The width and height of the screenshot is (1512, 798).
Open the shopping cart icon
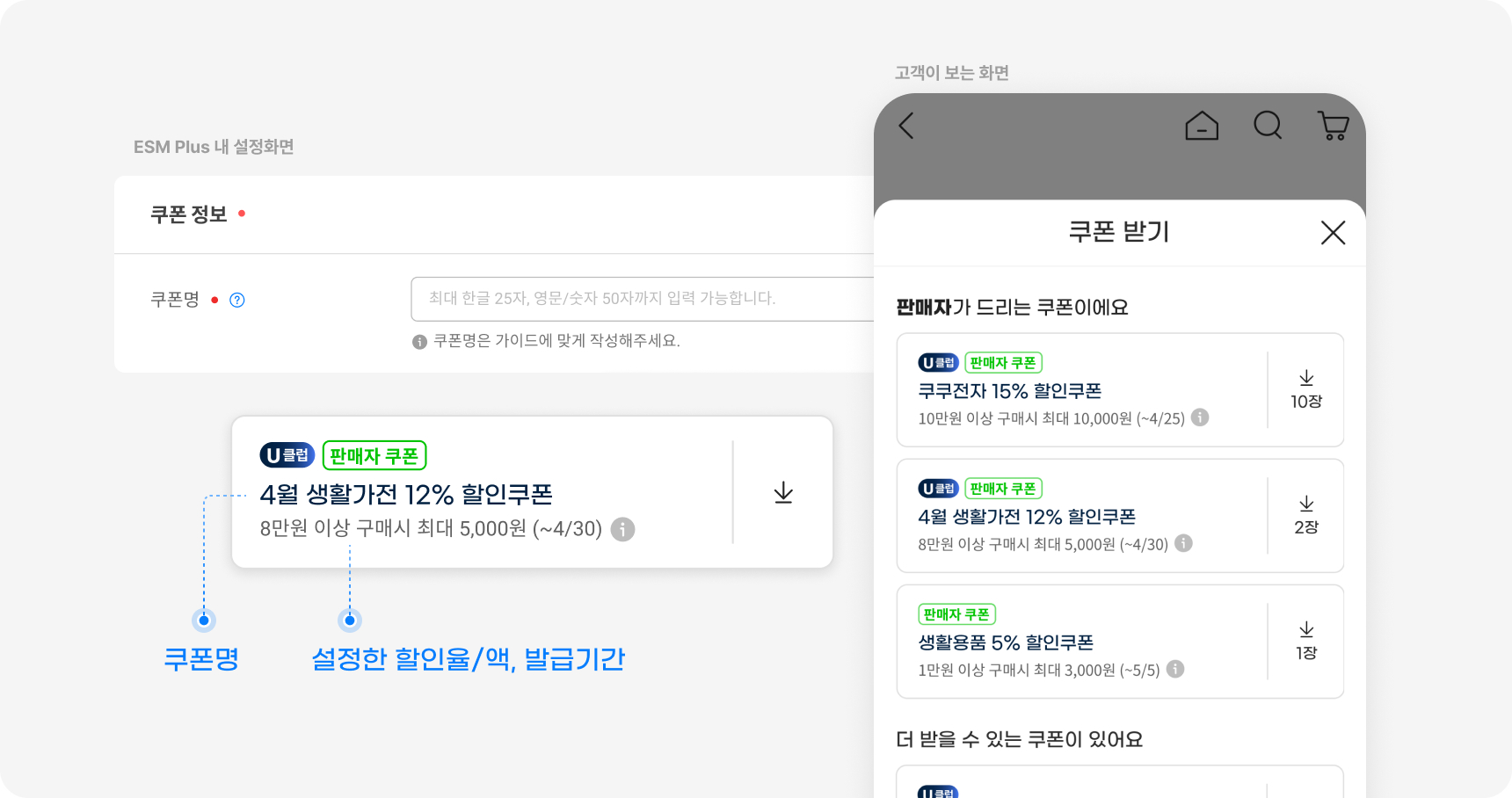pos(1334,126)
